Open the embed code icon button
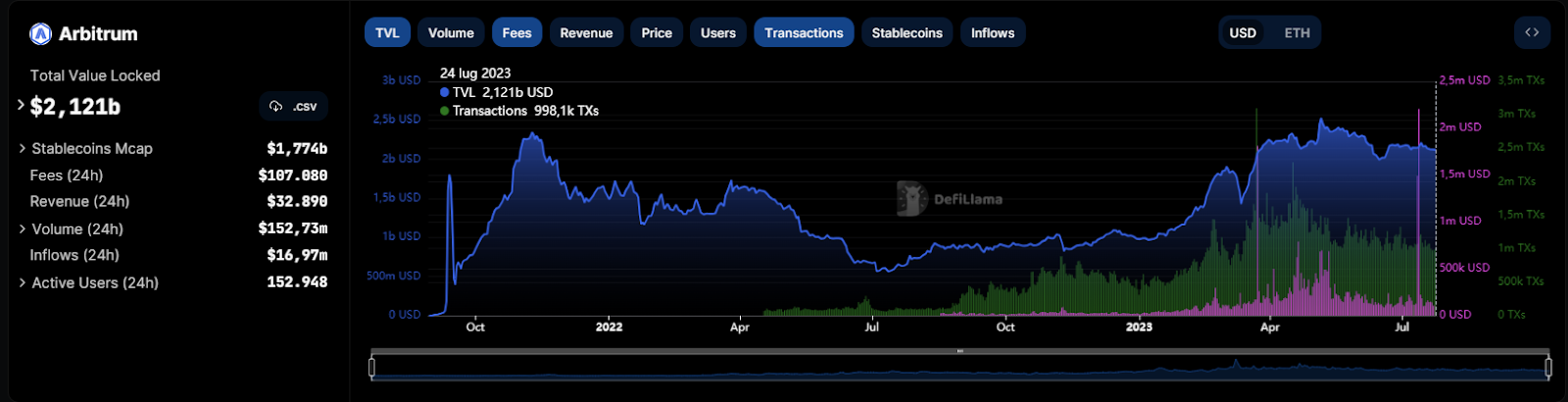Viewport: 1568px width, 402px height. (1532, 32)
